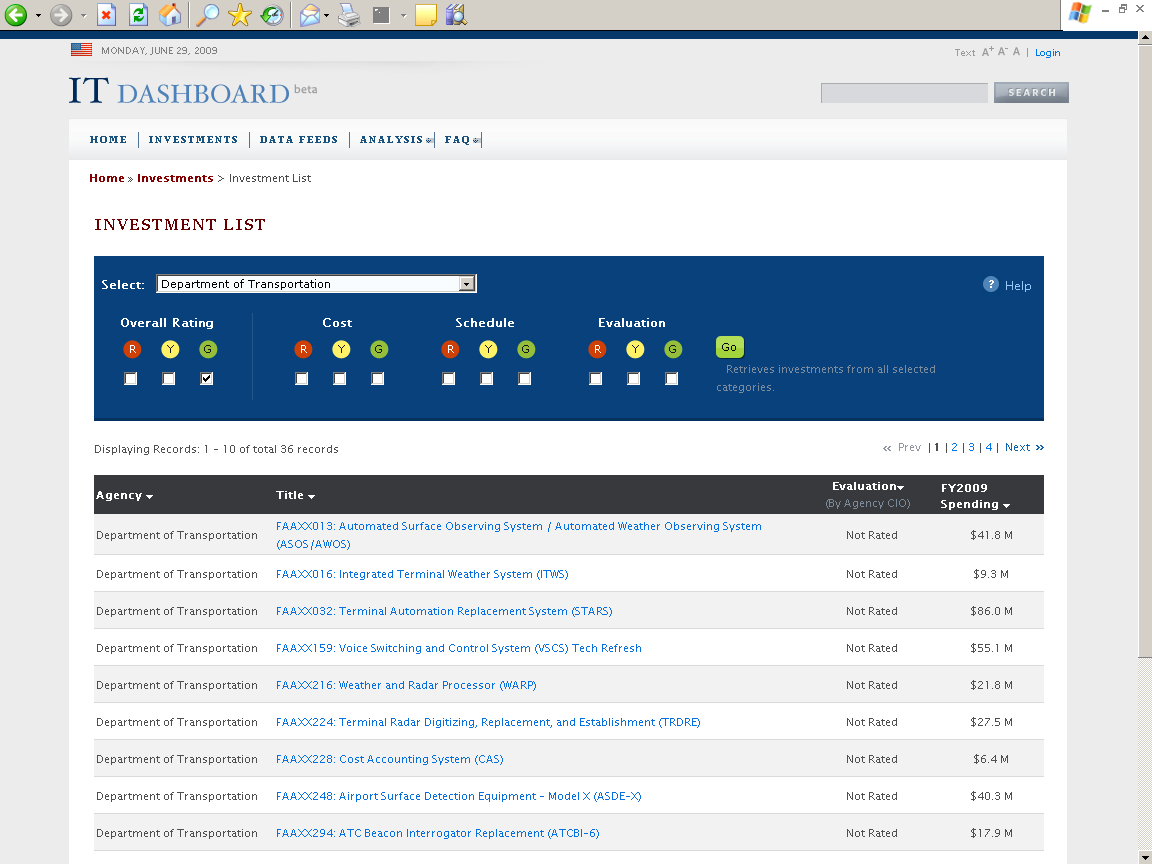Check the Schedule red checkbox
Image resolution: width=1152 pixels, height=864 pixels.
click(448, 378)
